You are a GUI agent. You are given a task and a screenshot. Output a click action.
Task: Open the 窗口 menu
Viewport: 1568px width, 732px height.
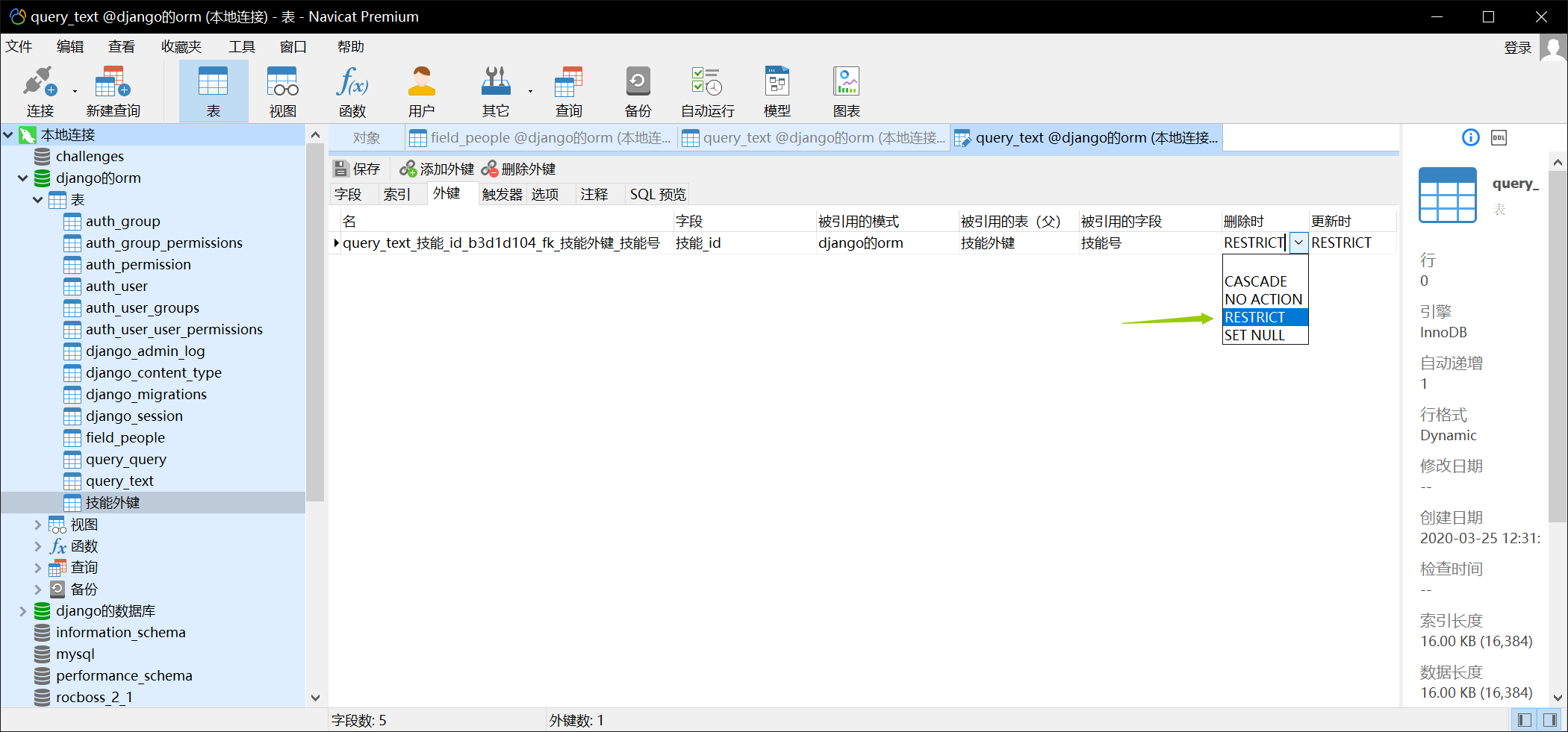(x=293, y=47)
